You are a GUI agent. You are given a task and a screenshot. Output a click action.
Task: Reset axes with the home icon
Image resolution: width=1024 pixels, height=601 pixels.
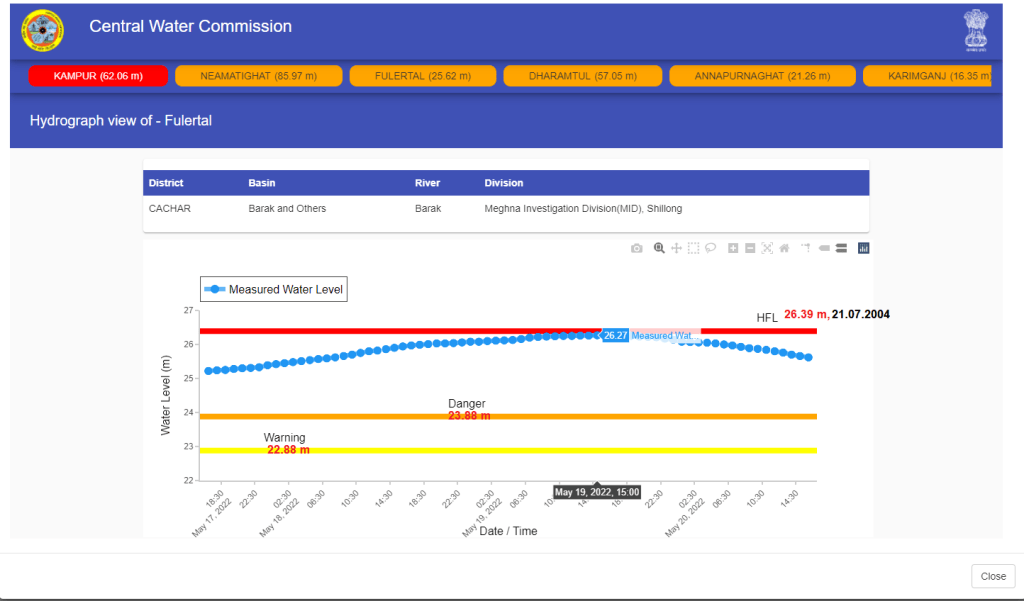(785, 248)
